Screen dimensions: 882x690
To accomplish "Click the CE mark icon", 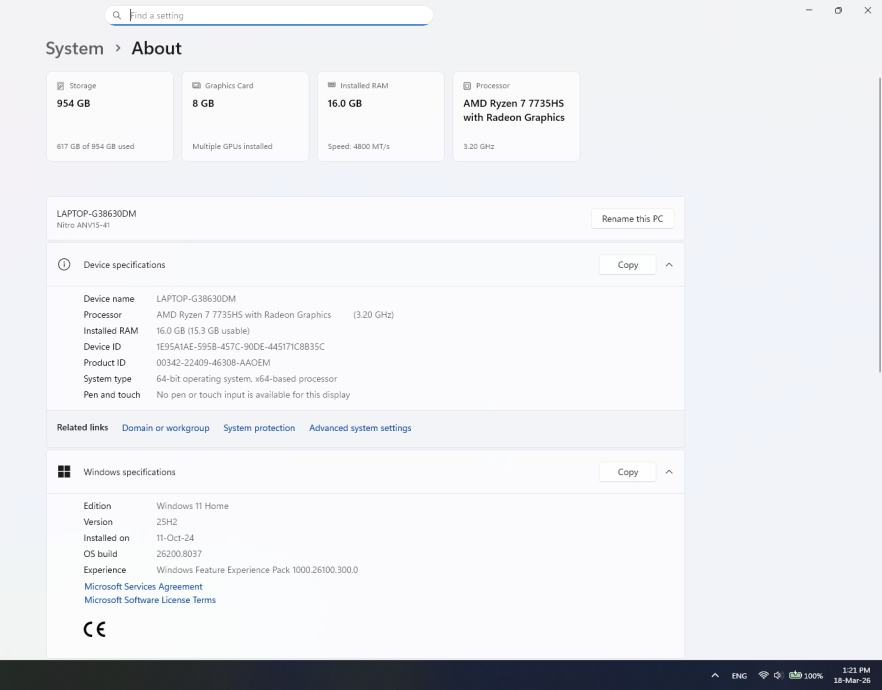I will [94, 629].
